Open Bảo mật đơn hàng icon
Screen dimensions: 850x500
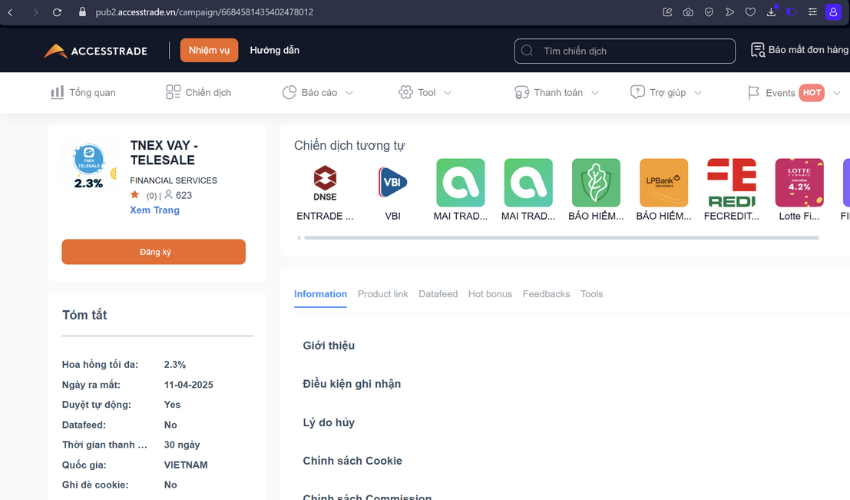757,50
